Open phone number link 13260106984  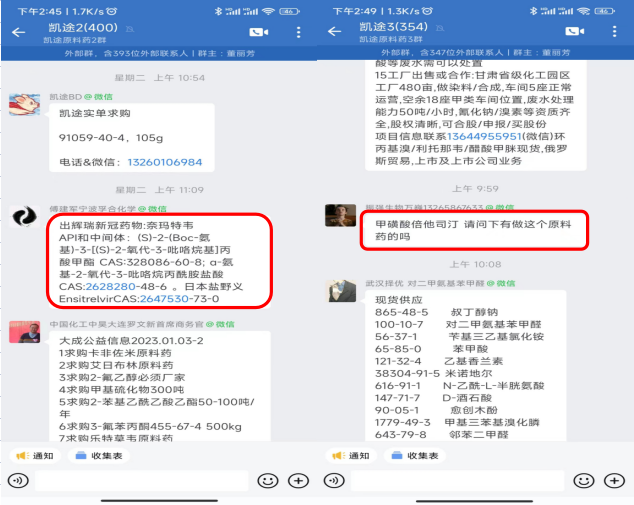tap(165, 162)
